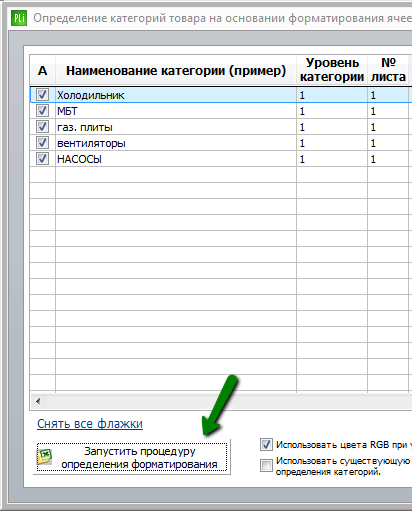Click the Excel icon on the run procedure button
The image size is (412, 511).
[x=45, y=457]
